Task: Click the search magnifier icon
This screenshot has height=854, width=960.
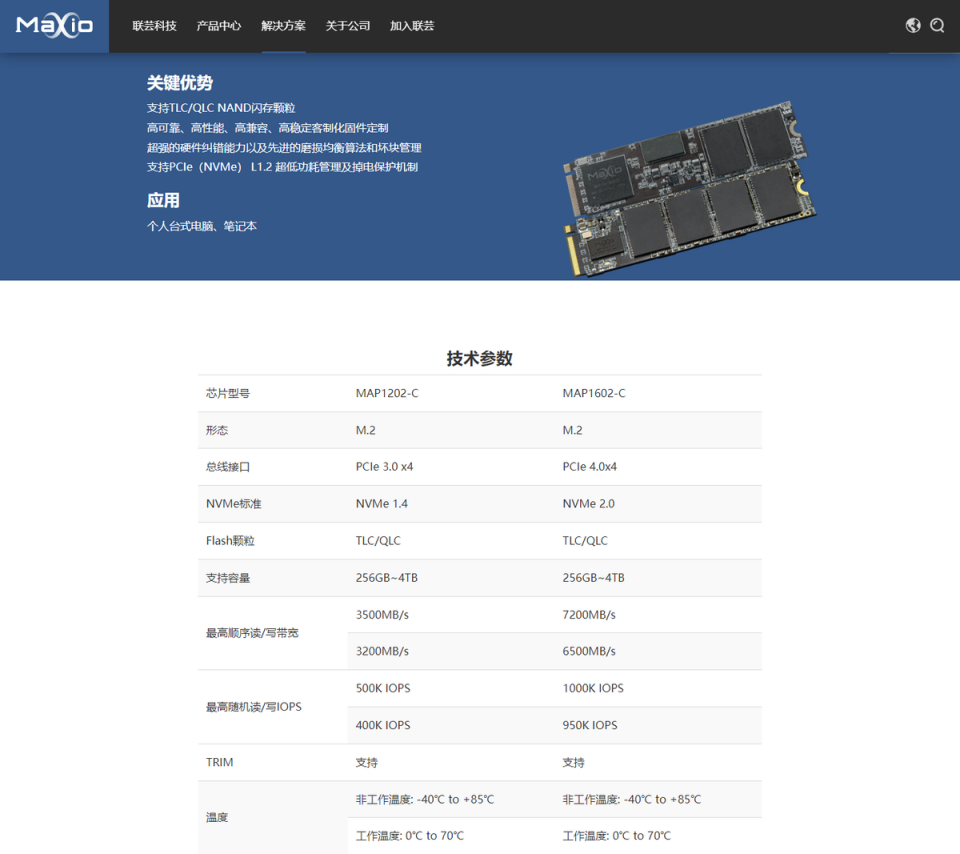Action: [937, 25]
